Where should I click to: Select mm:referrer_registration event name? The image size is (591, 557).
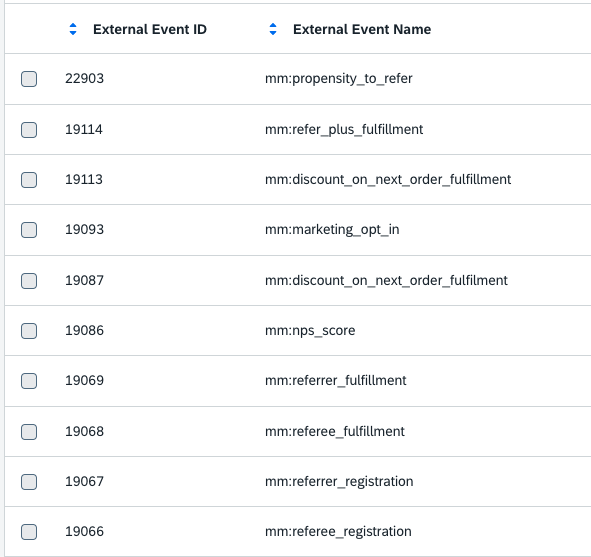[x=339, y=482]
